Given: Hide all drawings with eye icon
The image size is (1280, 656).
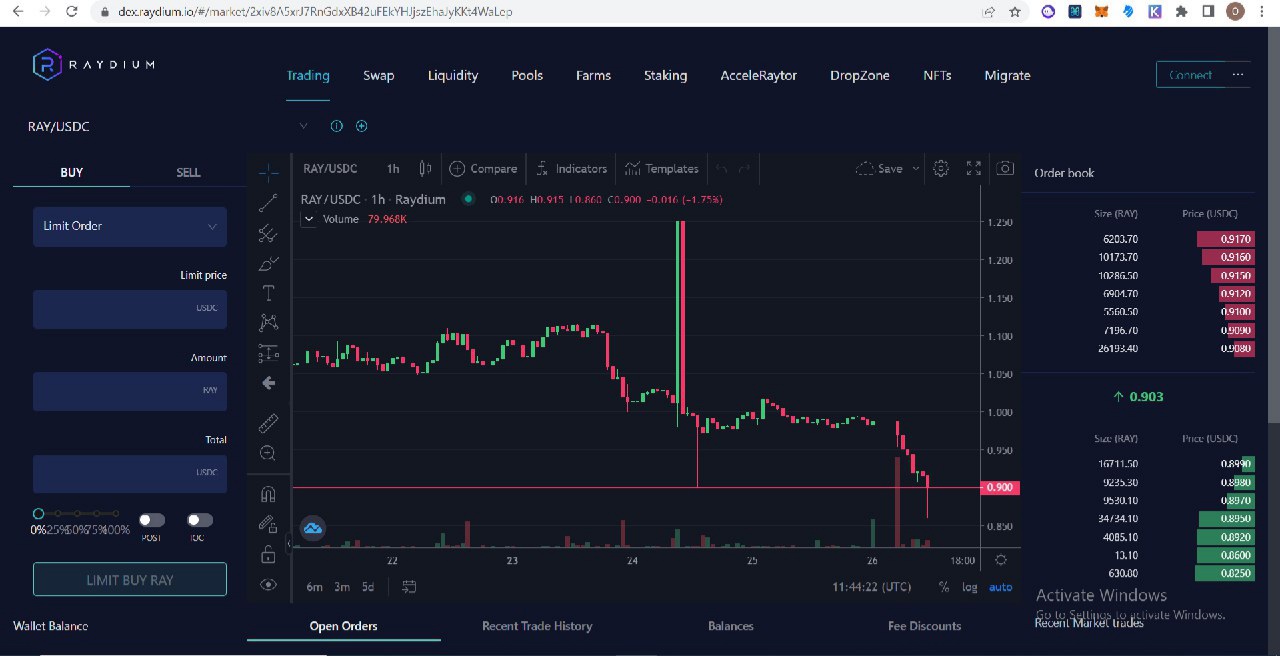Looking at the screenshot, I should pos(268,585).
